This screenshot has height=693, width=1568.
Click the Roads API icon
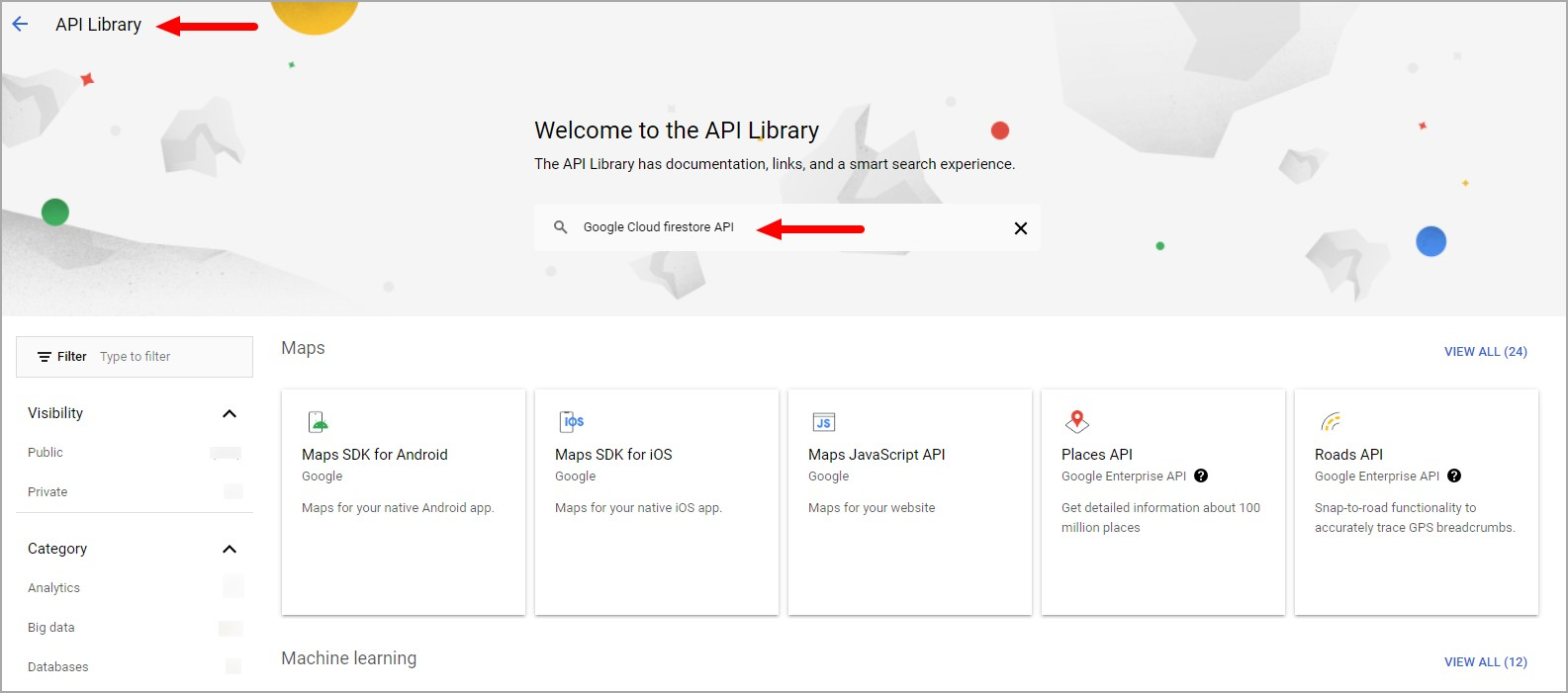pyautogui.click(x=1331, y=422)
